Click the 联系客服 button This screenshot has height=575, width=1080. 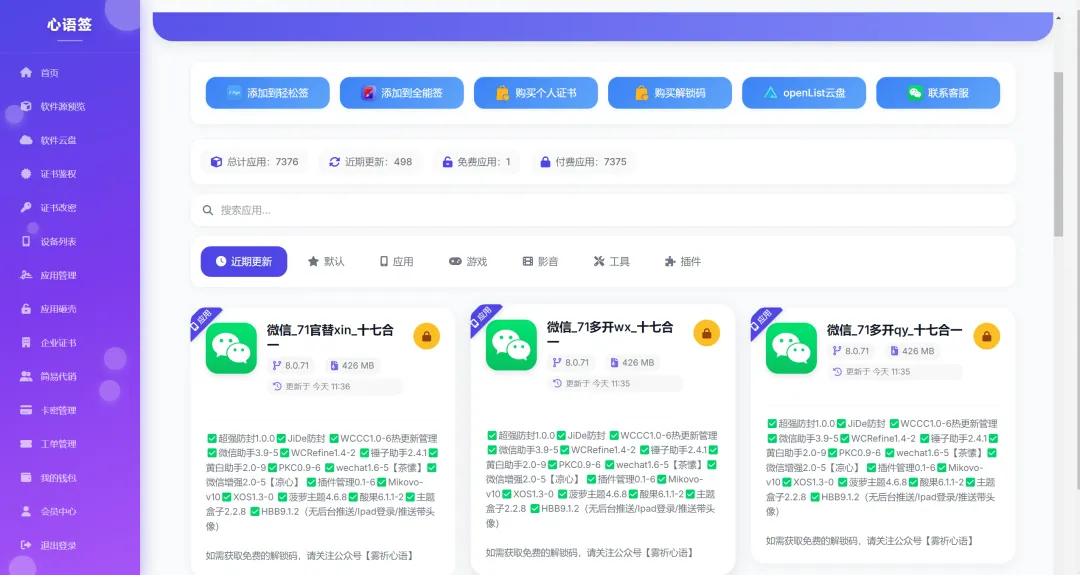938,93
